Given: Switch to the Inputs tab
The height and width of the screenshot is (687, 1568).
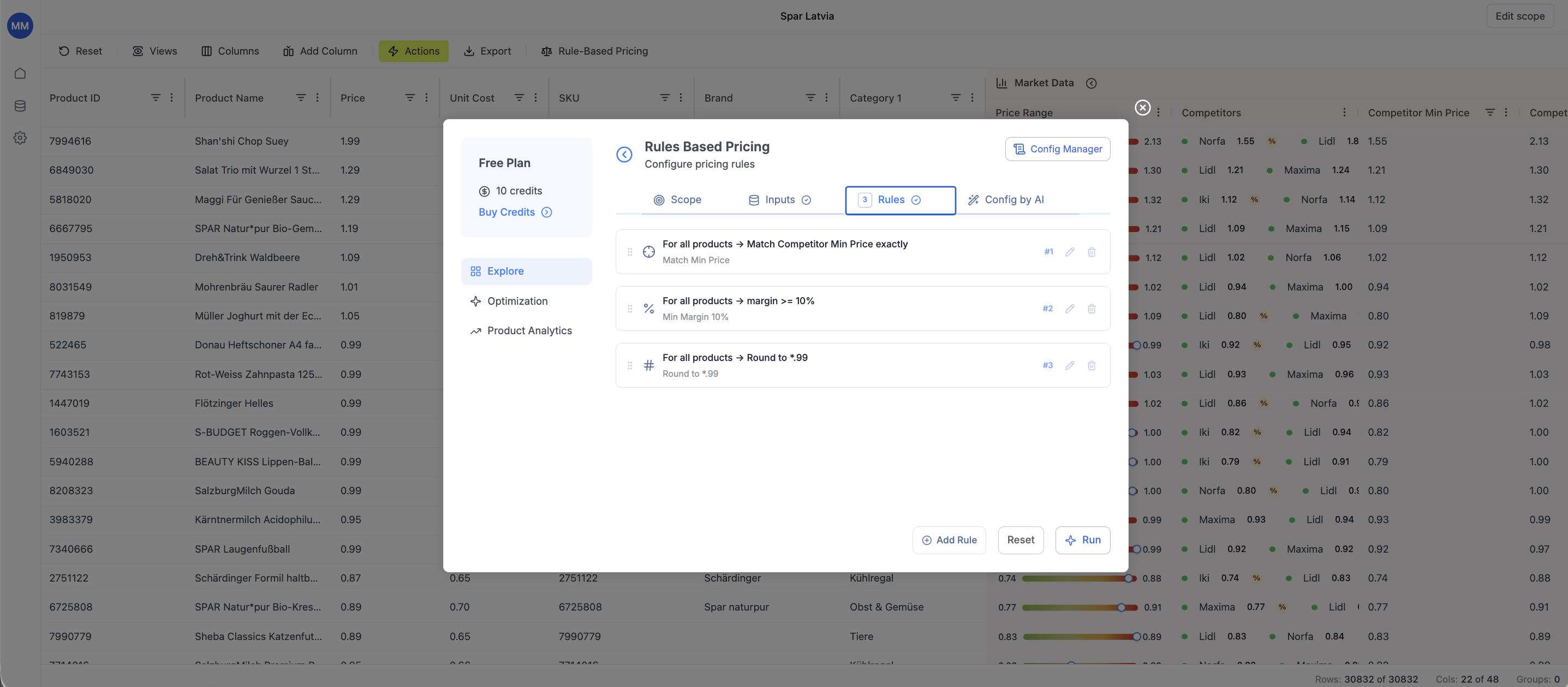Looking at the screenshot, I should pos(779,200).
